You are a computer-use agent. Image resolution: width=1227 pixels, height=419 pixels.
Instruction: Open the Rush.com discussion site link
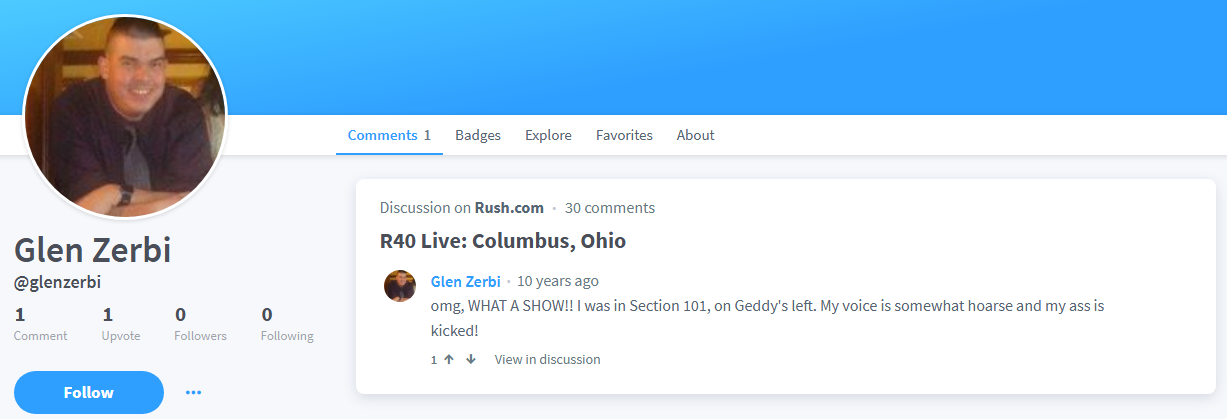[509, 208]
